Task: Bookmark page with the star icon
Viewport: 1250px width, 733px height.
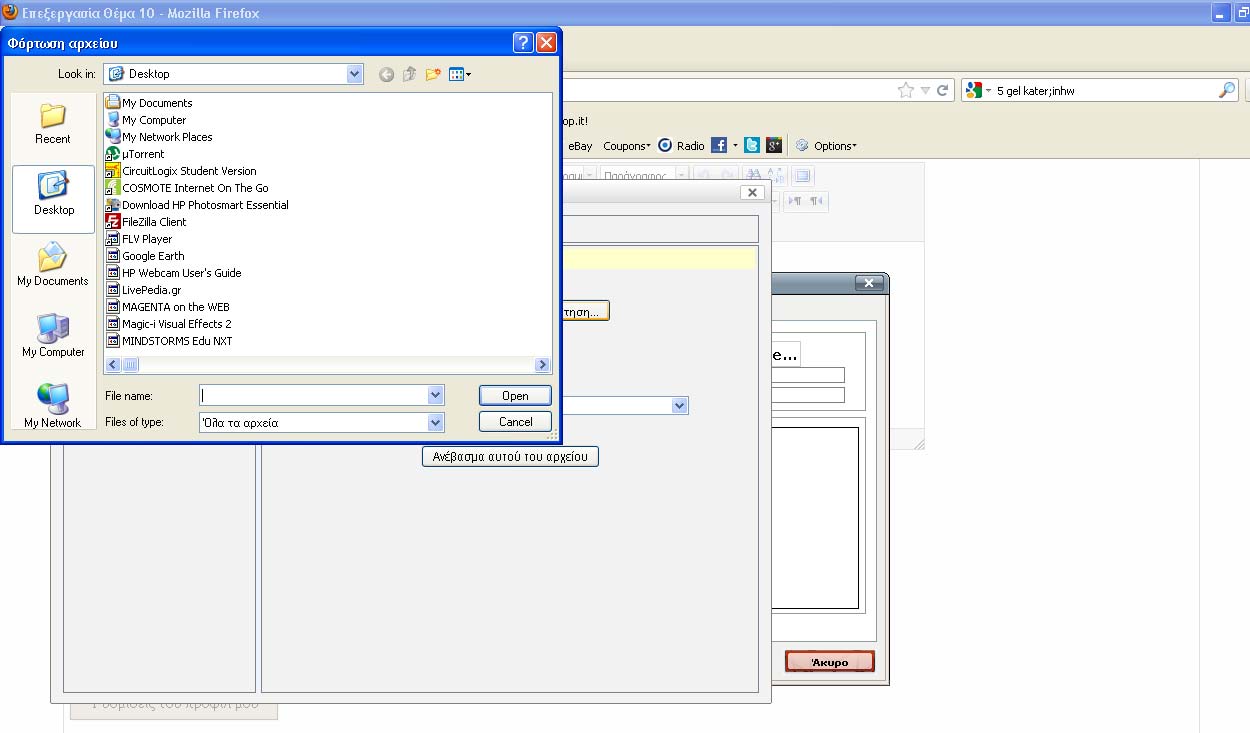Action: click(905, 90)
